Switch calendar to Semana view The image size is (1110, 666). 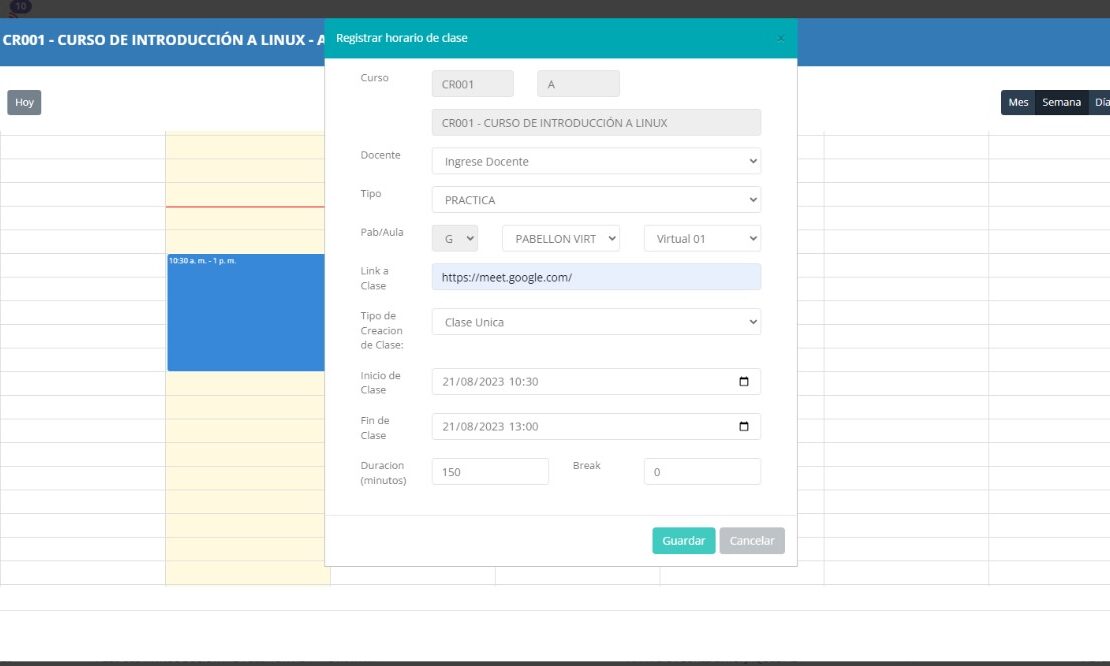1061,103
